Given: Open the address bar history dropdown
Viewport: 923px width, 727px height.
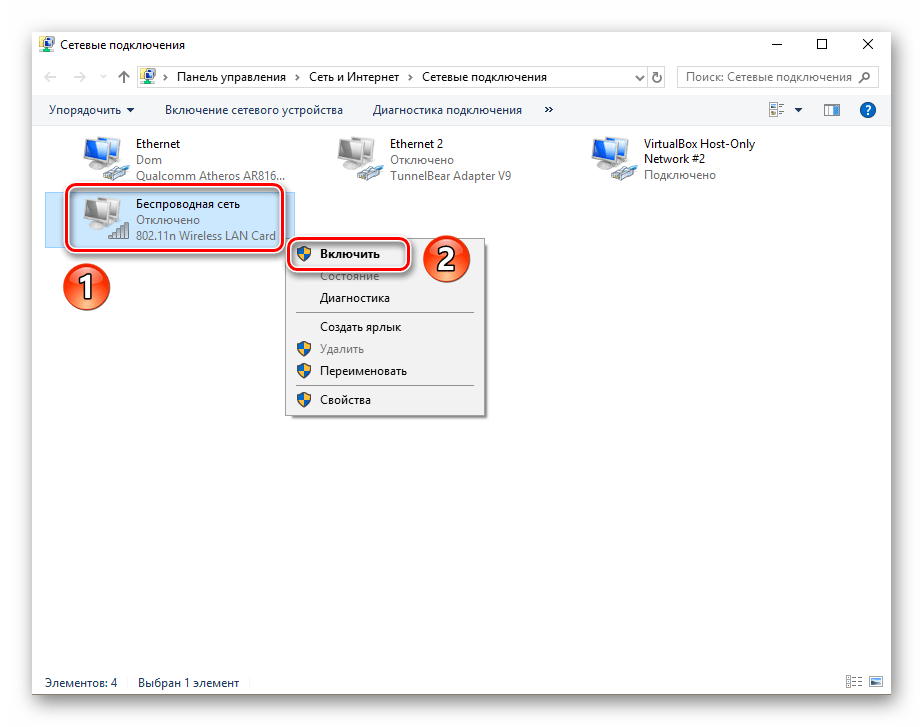Looking at the screenshot, I should tap(640, 77).
